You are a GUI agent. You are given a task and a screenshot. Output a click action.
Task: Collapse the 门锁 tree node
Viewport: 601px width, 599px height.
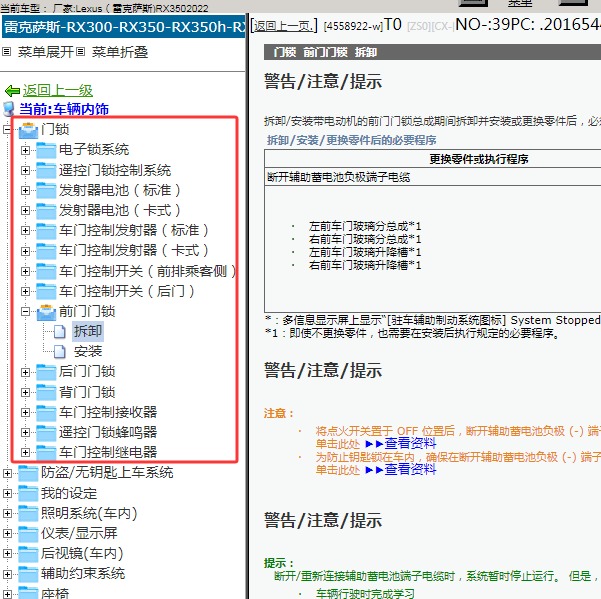[x=7, y=130]
